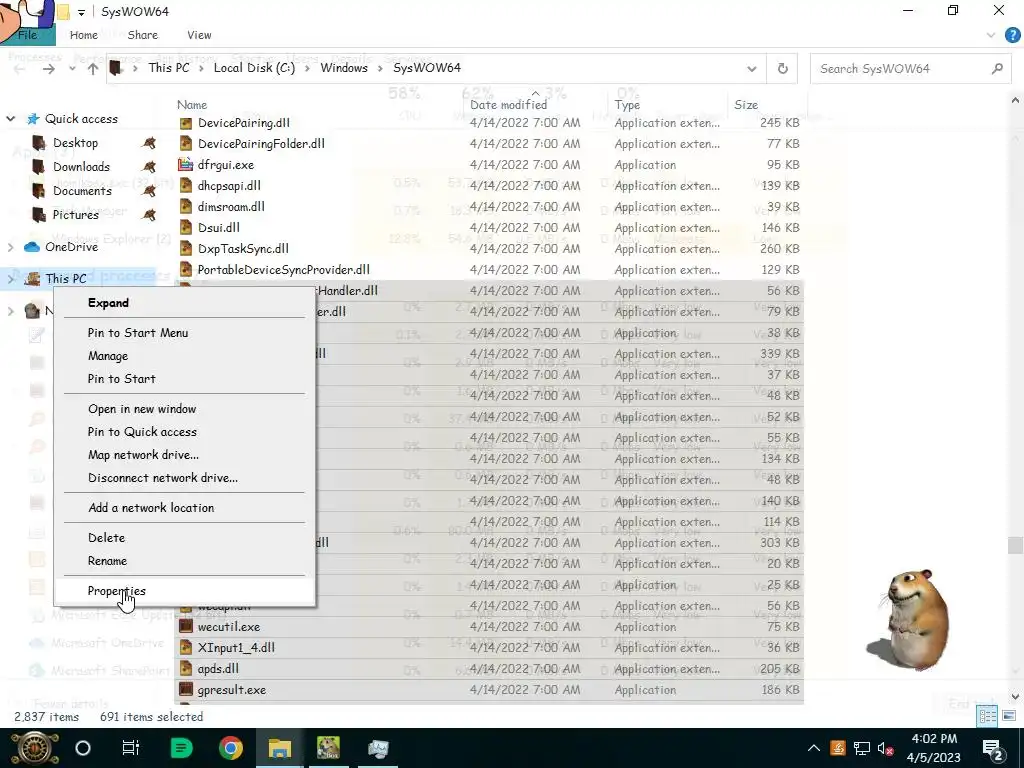Choose Rename from the context menu
Screen dimensions: 1024x768
tap(107, 560)
